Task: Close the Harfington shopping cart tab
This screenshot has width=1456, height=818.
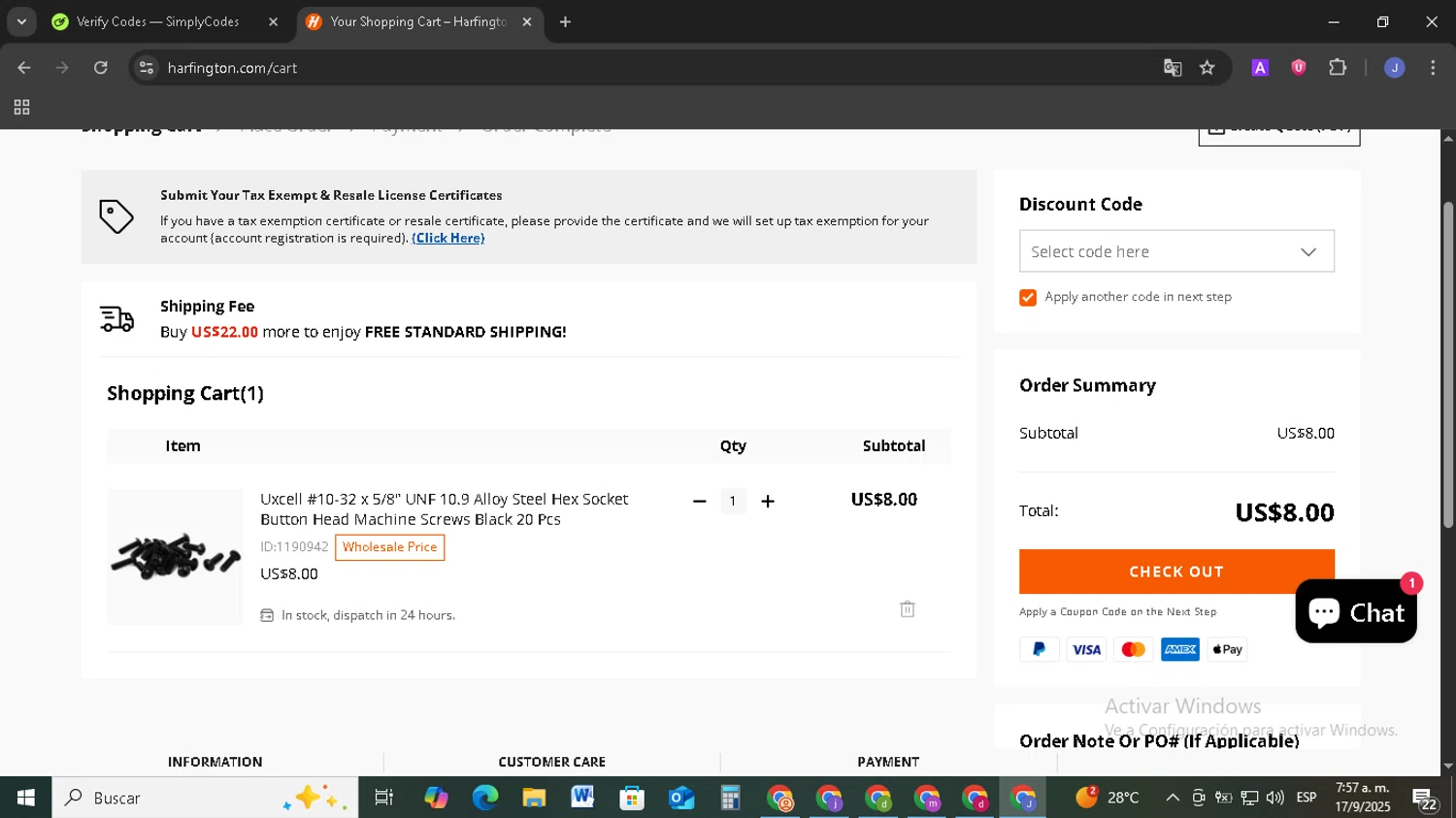Action: [x=527, y=21]
